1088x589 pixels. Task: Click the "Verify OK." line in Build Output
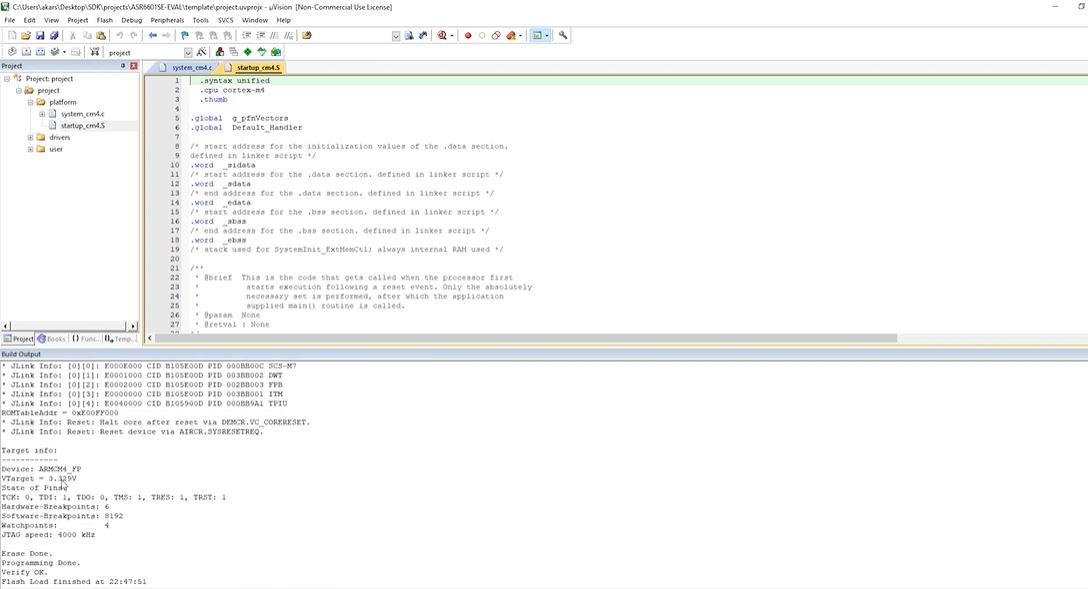point(25,572)
